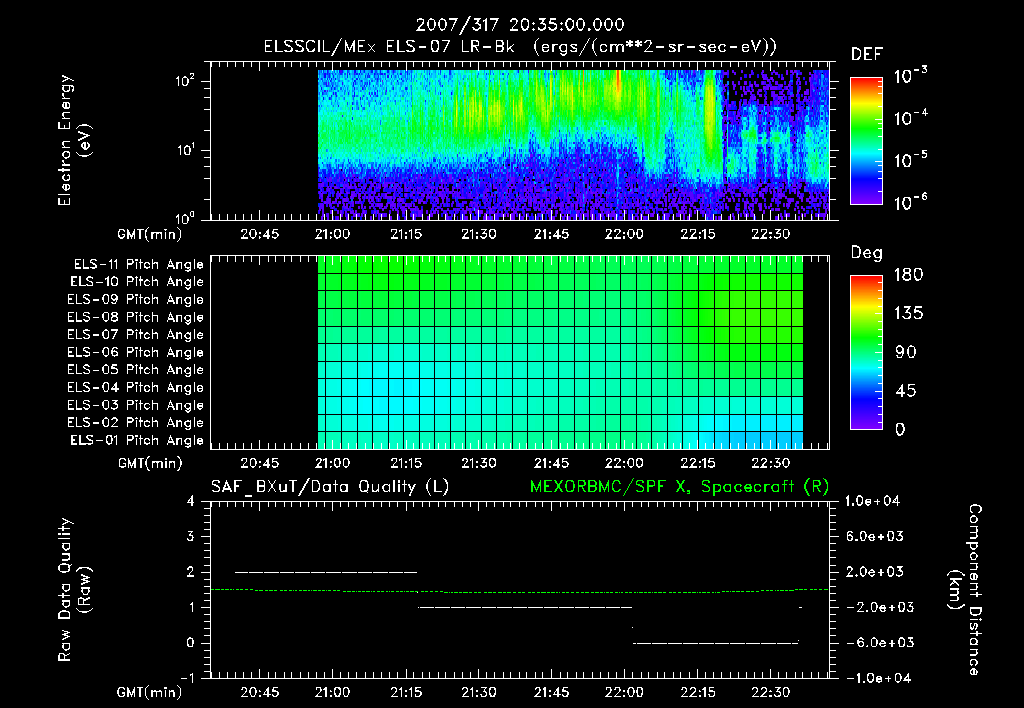This screenshot has height=708, width=1024.
Task: Click the Electron Energy (eV) axis label
Action: pyautogui.click(x=74, y=140)
